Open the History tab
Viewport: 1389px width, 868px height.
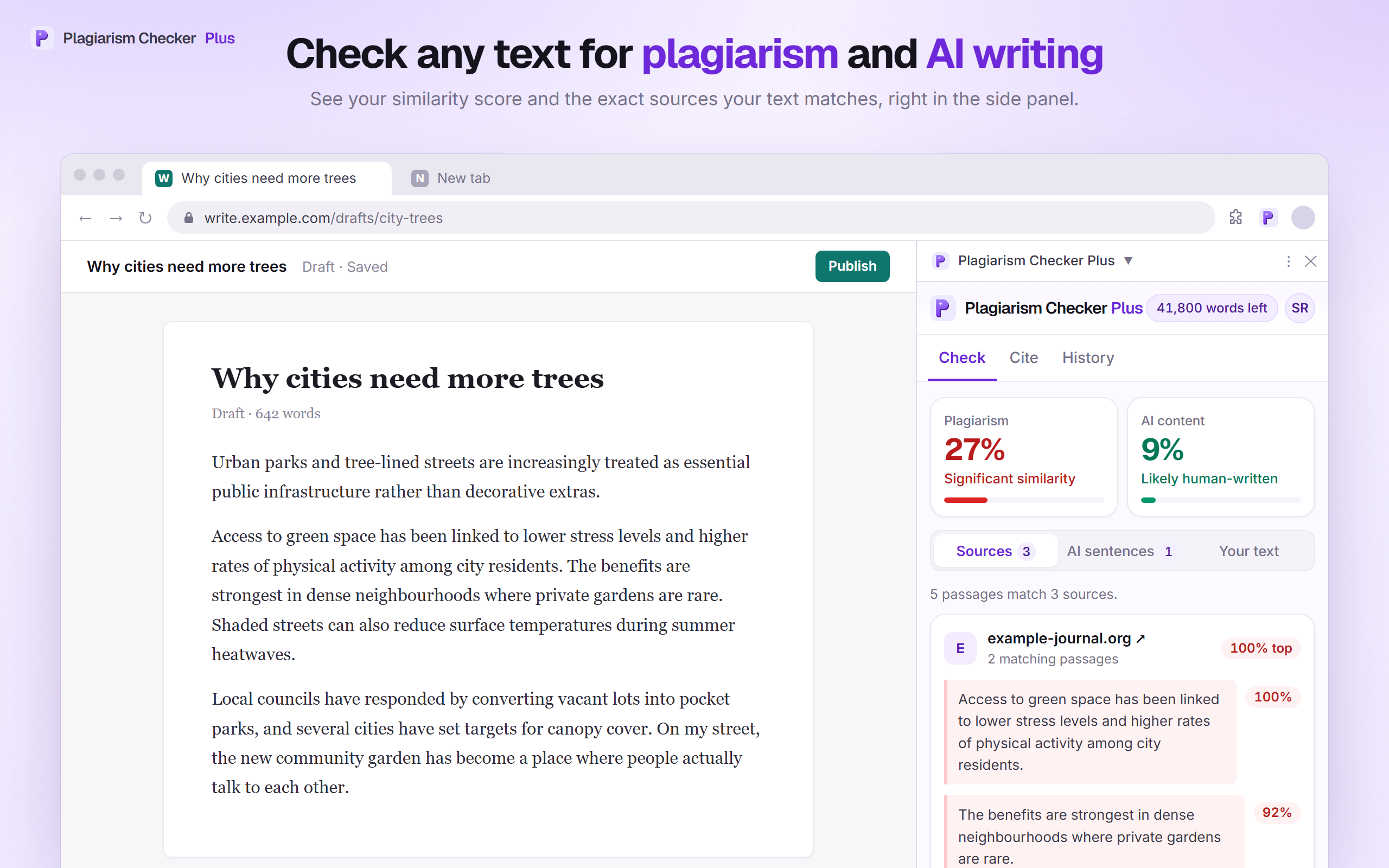(x=1088, y=358)
